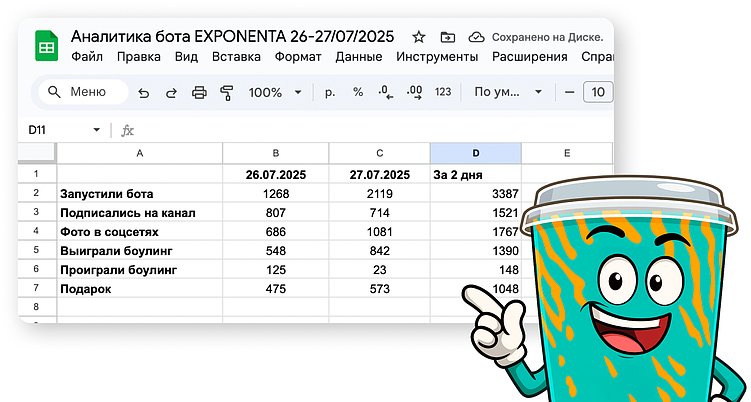This screenshot has width=751, height=402.
Task: Open the Формат menu
Action: coord(298,57)
